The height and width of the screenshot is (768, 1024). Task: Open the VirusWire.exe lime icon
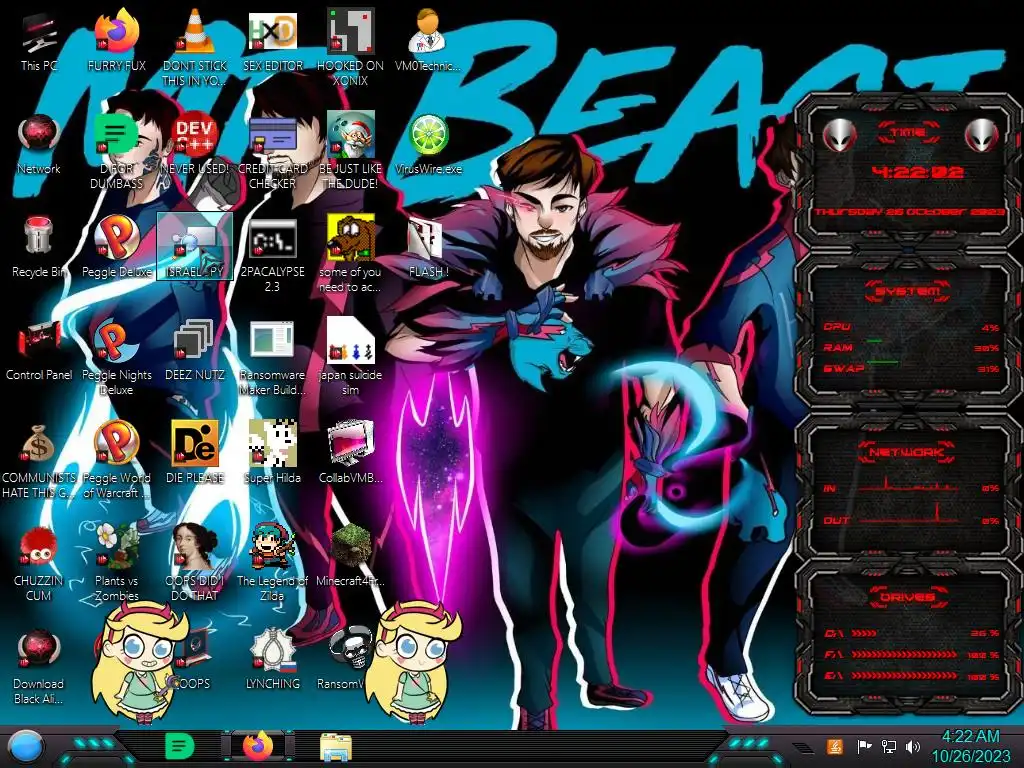click(x=428, y=144)
